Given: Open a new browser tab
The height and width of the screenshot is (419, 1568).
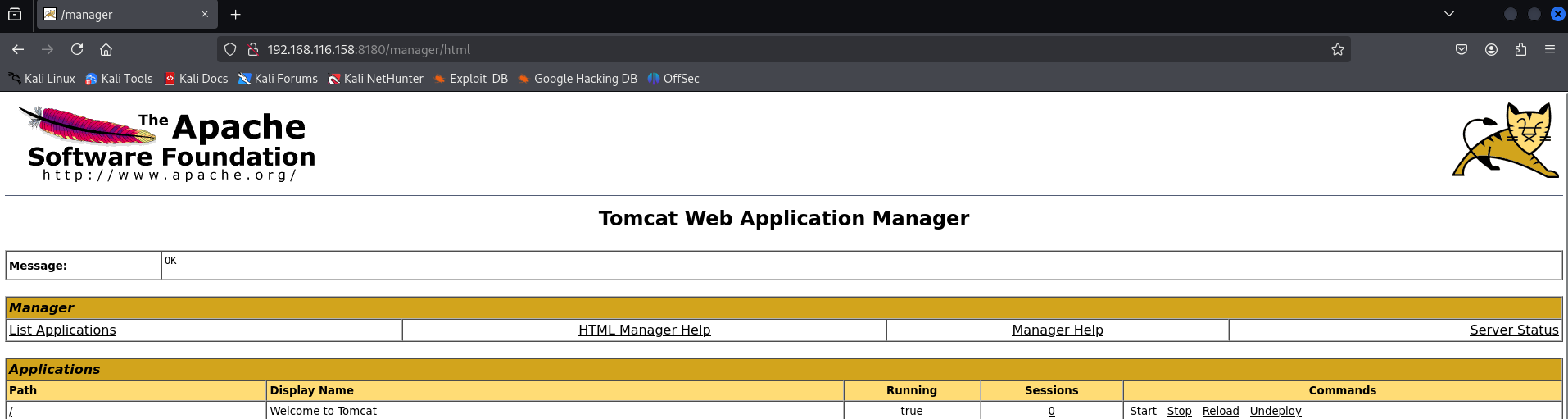Looking at the screenshot, I should click(x=236, y=14).
